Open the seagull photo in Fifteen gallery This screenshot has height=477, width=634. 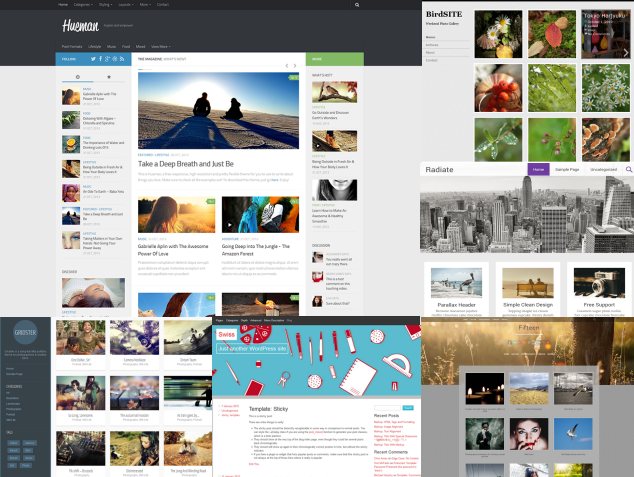[573, 434]
